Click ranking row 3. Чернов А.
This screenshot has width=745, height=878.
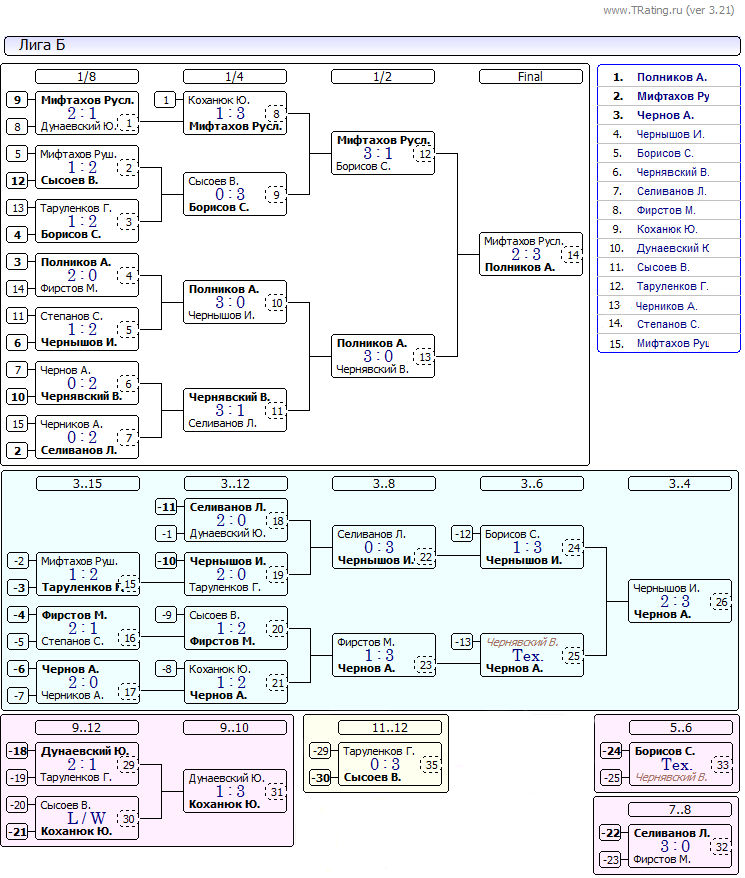669,115
